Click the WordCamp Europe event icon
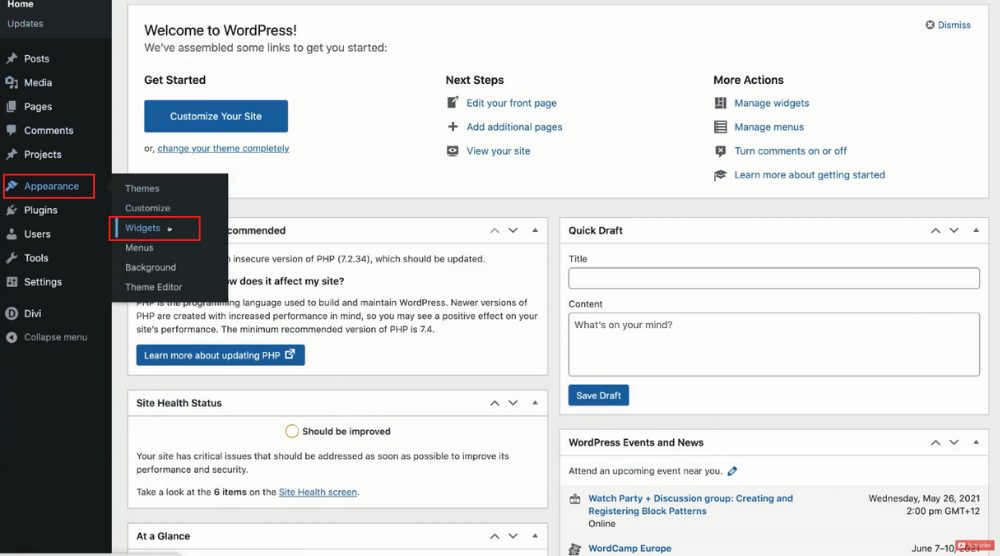The height and width of the screenshot is (556, 1000). tap(575, 548)
